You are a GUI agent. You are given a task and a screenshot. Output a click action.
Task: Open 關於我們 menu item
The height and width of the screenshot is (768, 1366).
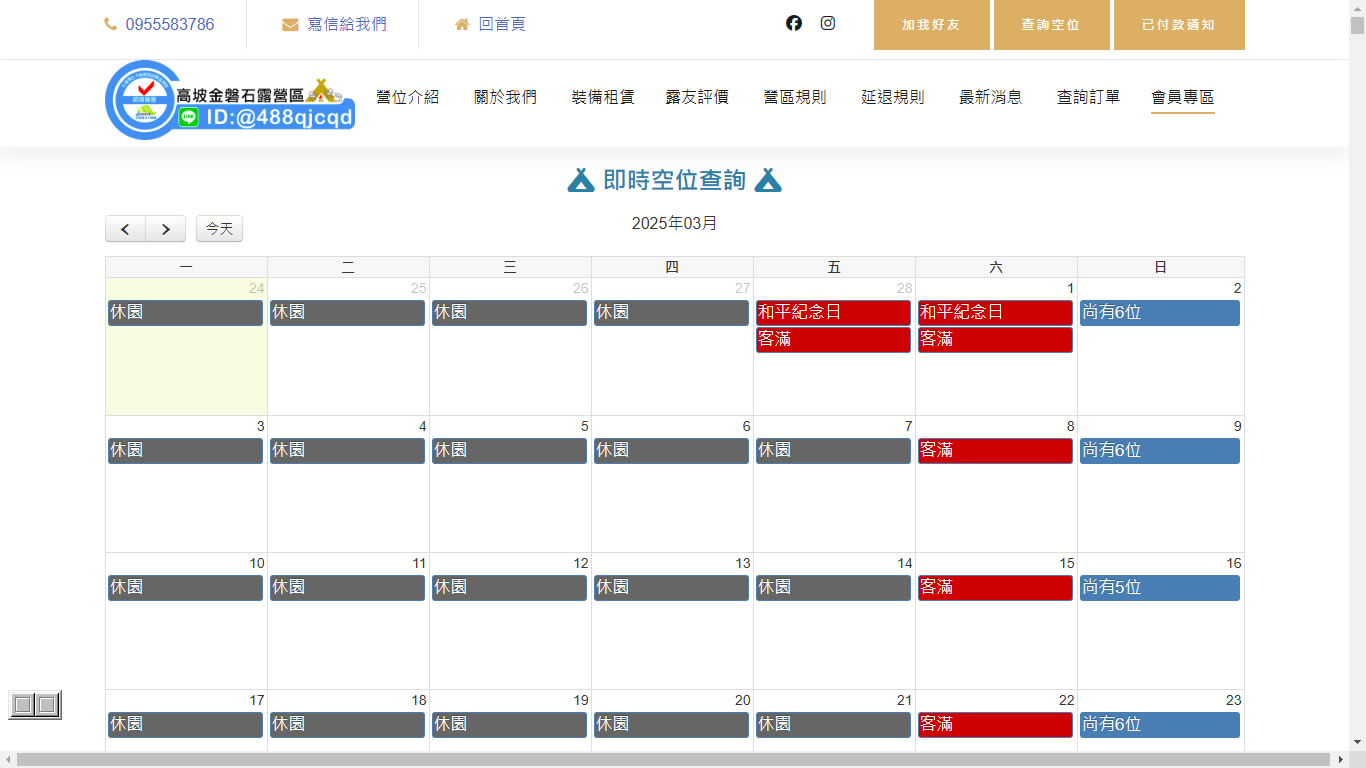(505, 97)
